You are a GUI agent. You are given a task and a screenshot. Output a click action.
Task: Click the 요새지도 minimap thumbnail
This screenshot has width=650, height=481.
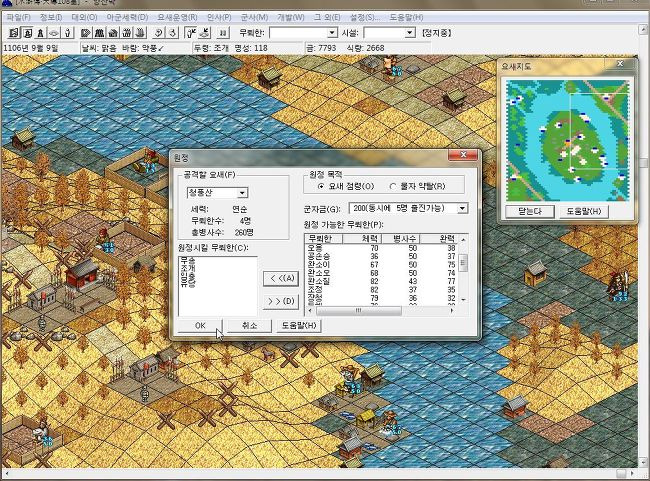coord(567,140)
